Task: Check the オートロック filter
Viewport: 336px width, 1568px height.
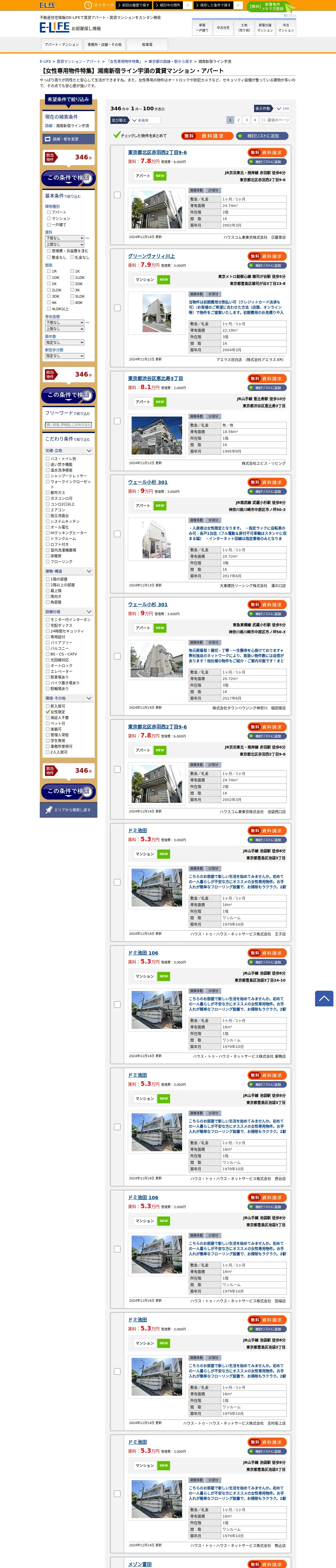Action: click(48, 665)
